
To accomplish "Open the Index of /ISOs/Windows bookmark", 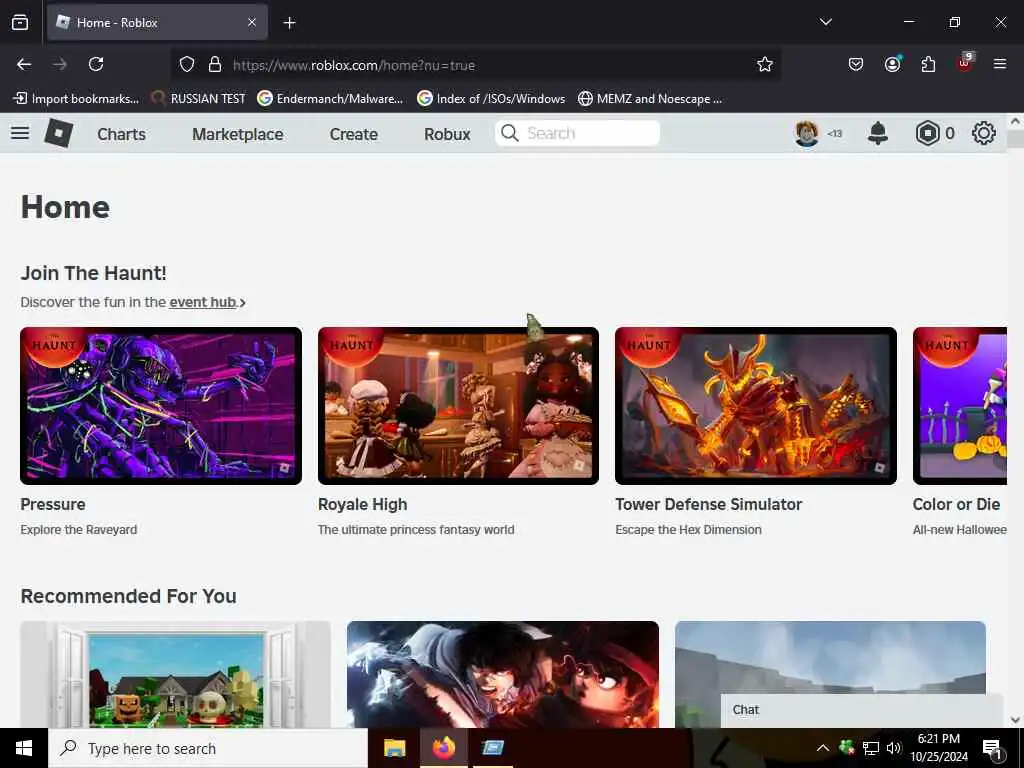I will pyautogui.click(x=491, y=99).
